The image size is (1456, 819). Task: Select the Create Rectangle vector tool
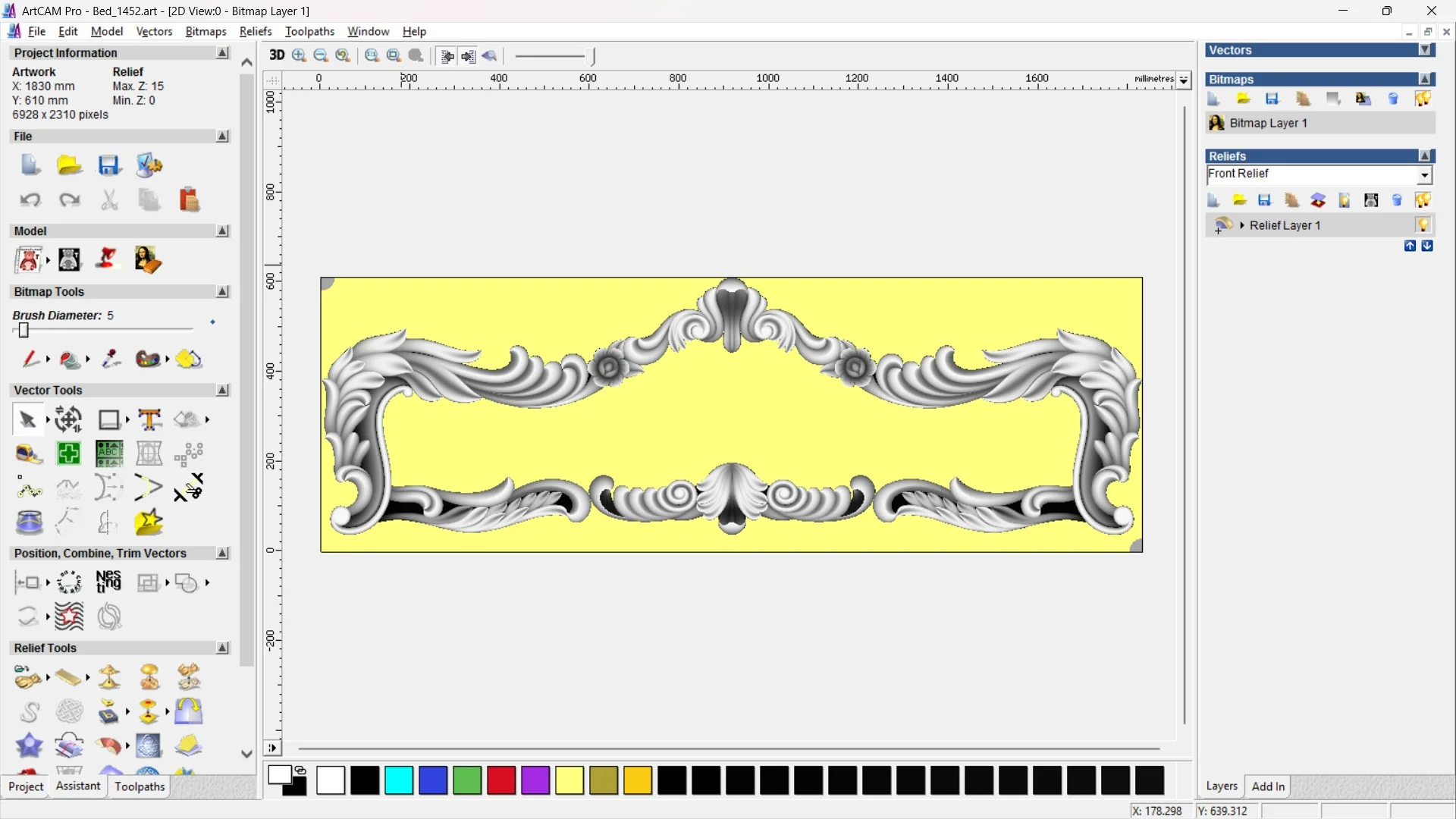(x=109, y=419)
